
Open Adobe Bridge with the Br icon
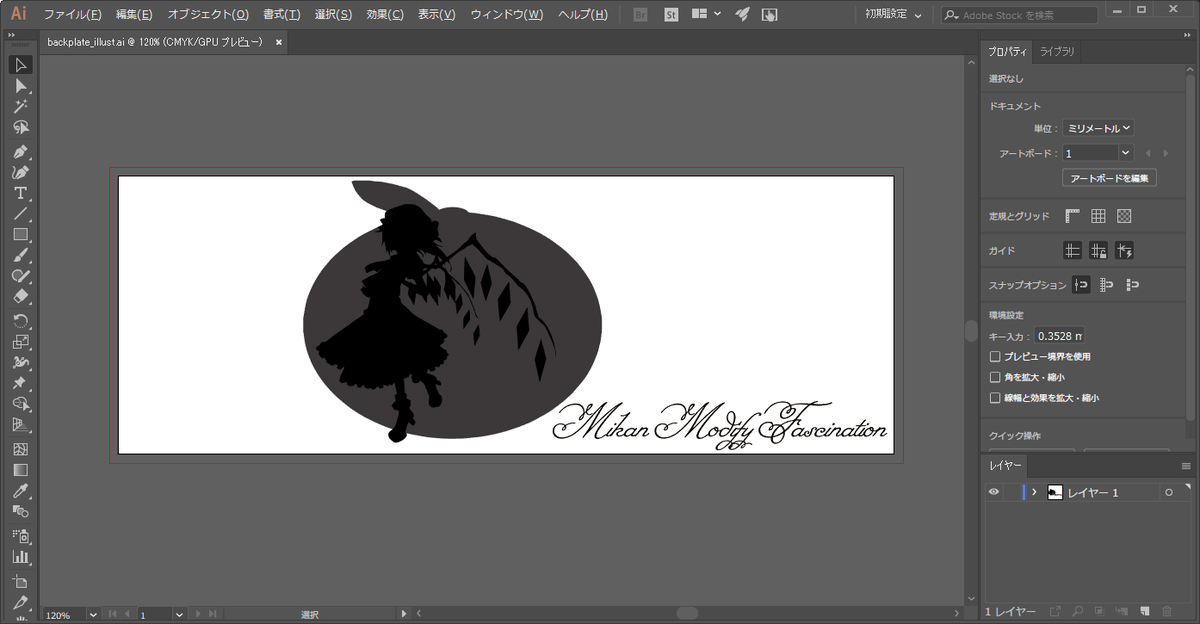(641, 14)
